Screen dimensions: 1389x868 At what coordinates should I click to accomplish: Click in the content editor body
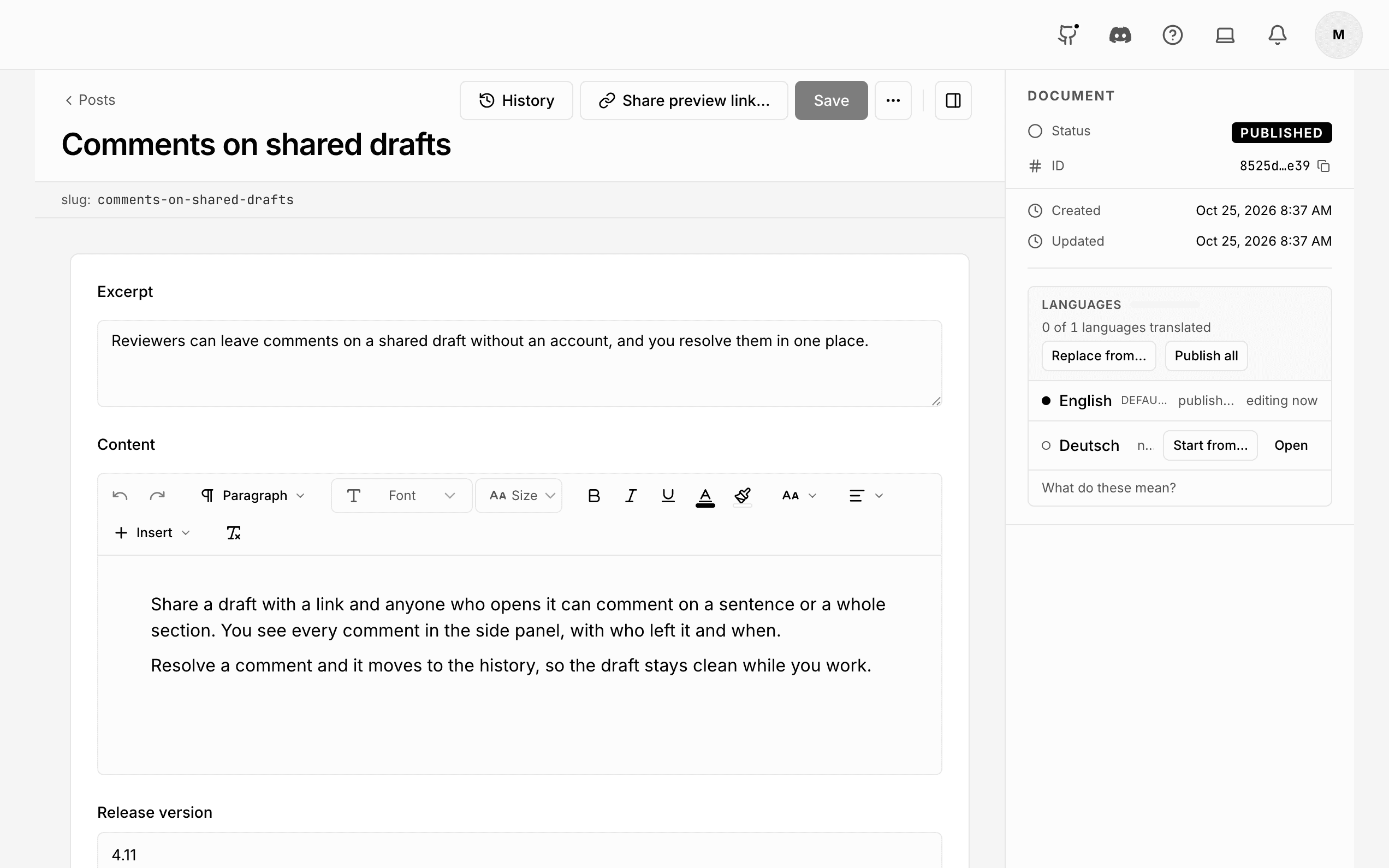click(x=519, y=664)
